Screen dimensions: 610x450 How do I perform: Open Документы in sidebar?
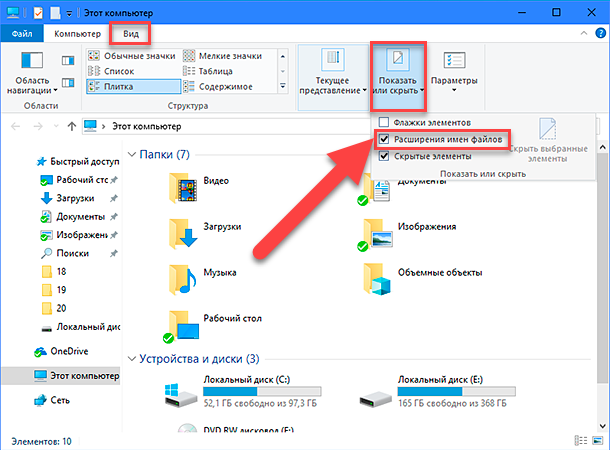pos(79,217)
